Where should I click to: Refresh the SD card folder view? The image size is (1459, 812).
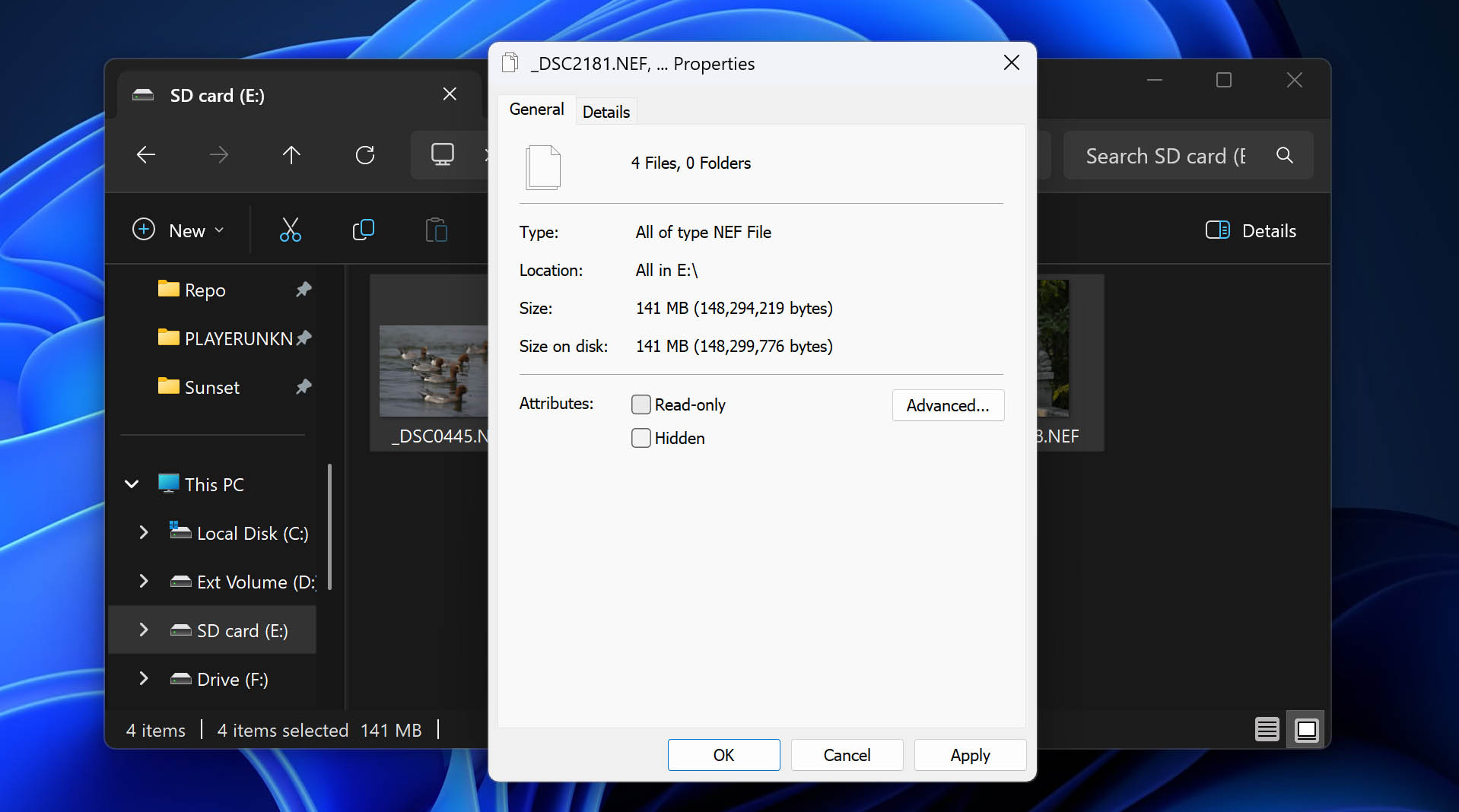point(365,155)
